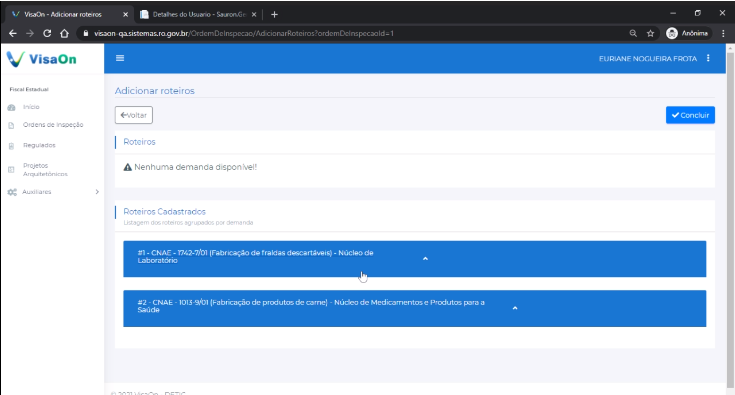Click the Concluir button
The width and height of the screenshot is (735, 395).
(x=690, y=115)
